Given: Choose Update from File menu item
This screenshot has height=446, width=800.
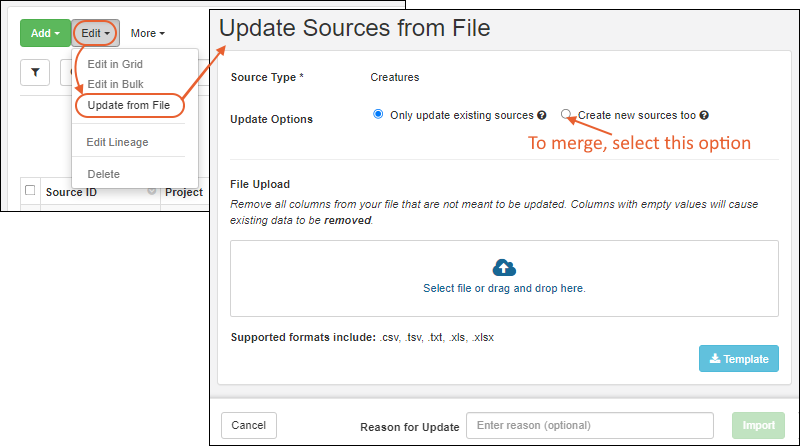Looking at the screenshot, I should pyautogui.click(x=128, y=105).
